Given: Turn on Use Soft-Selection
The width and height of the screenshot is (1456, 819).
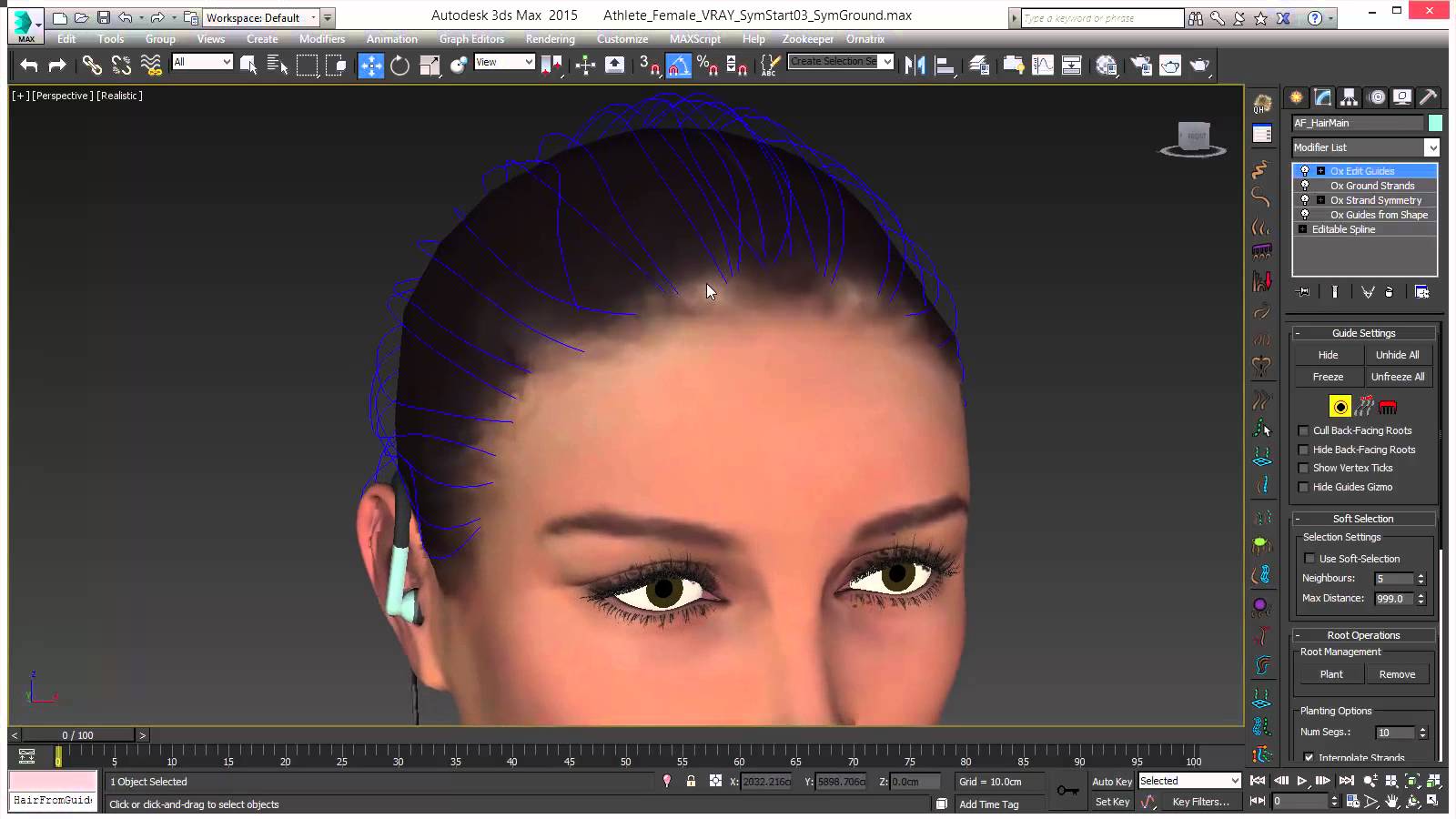Looking at the screenshot, I should [1309, 559].
